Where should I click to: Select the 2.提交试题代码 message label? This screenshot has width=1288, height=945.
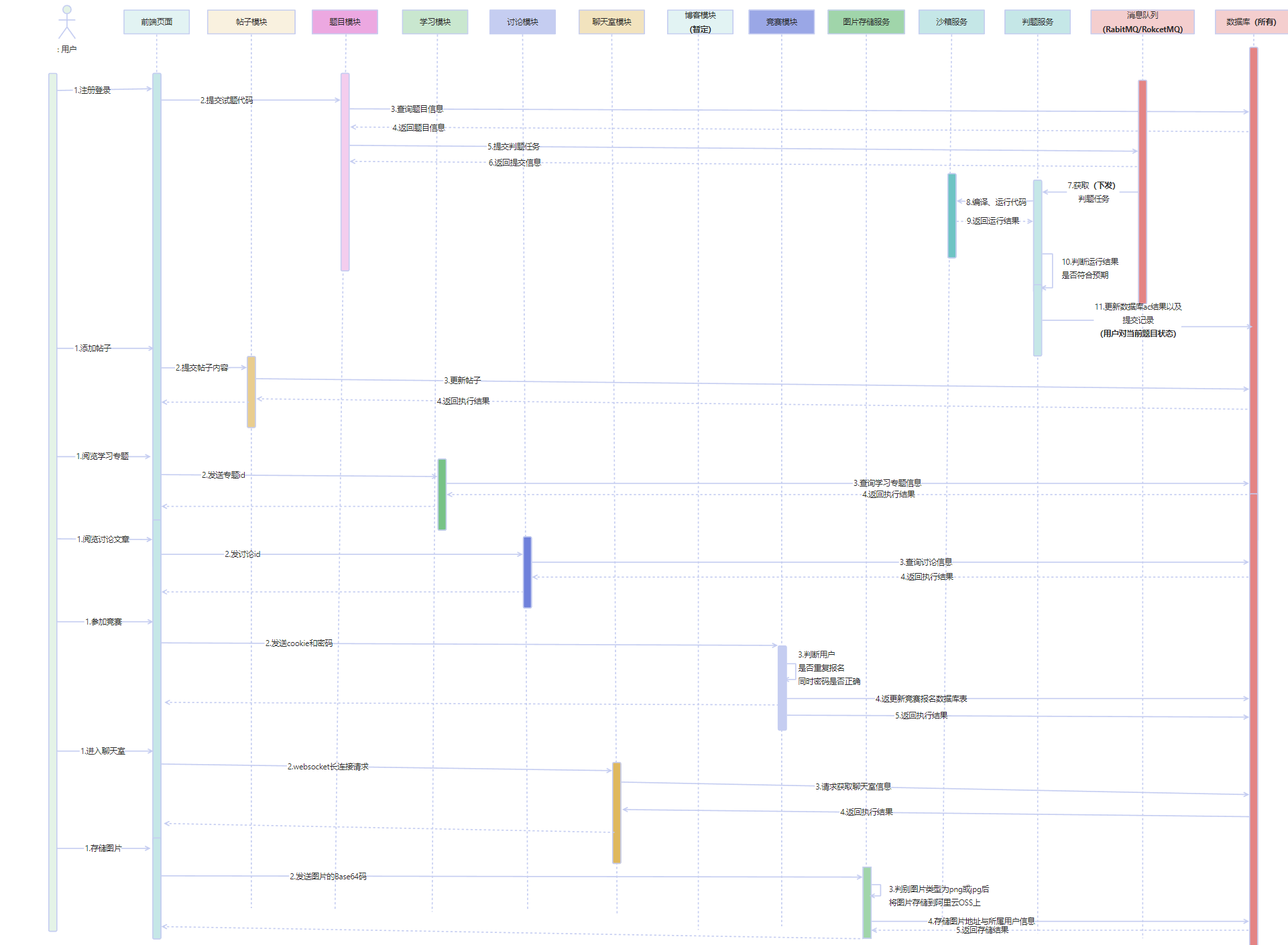click(227, 101)
